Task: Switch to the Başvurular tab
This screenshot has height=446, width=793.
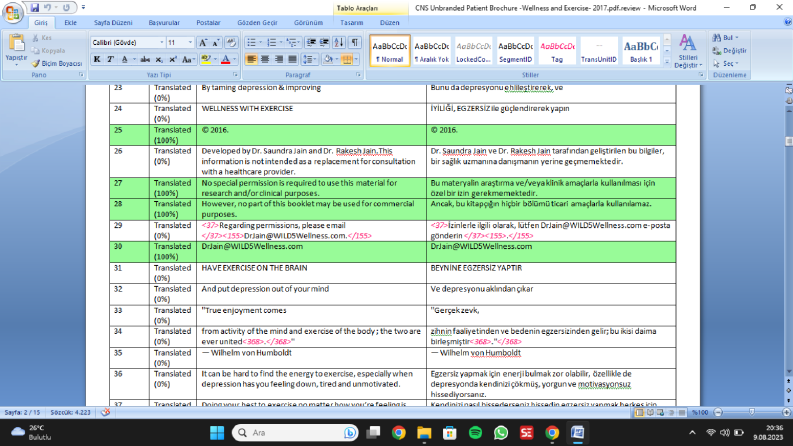Action: 164,23
